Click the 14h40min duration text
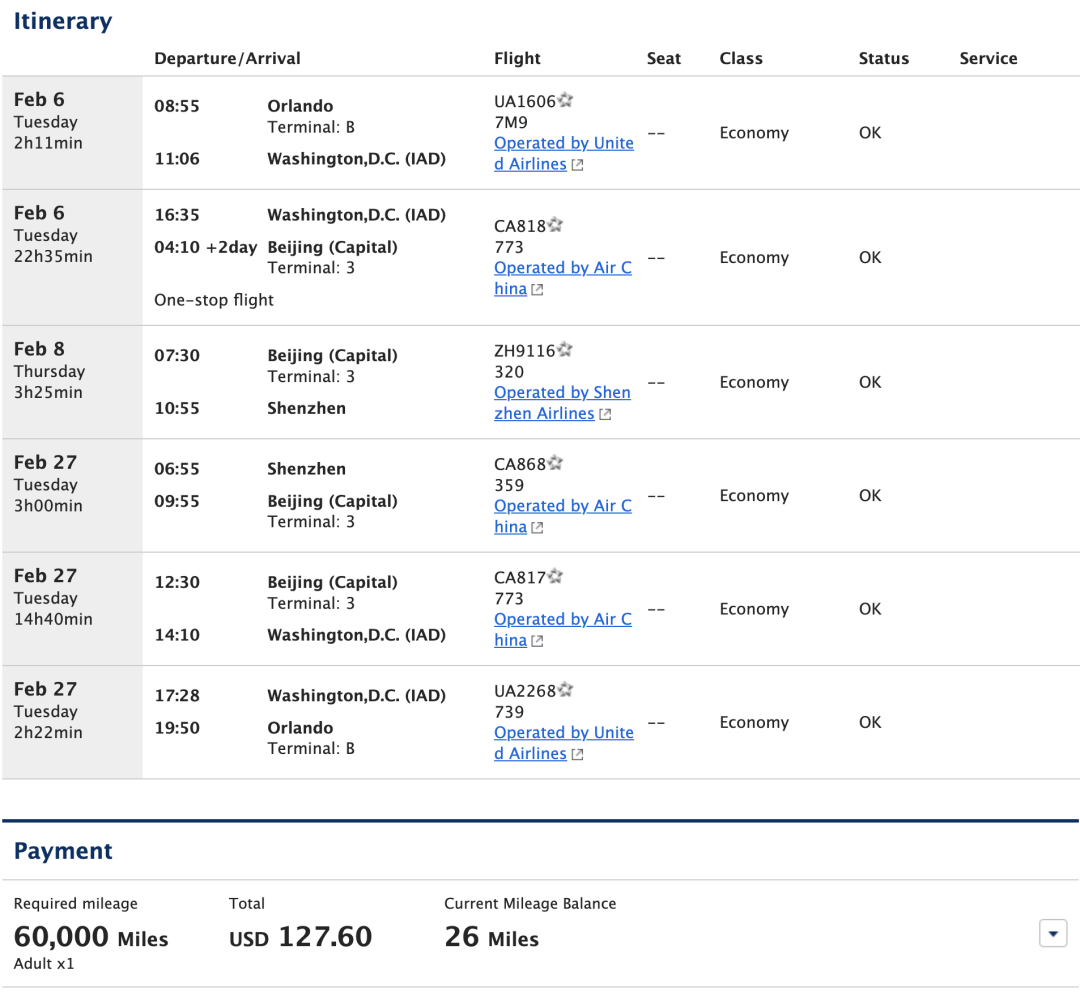The image size is (1080, 1000). coord(53,619)
